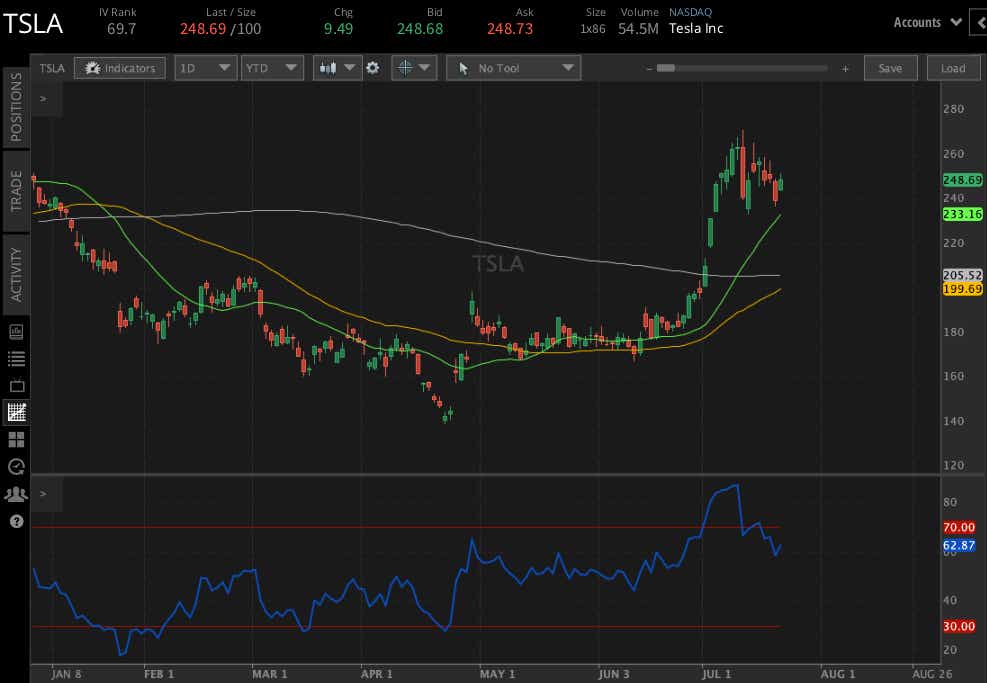The width and height of the screenshot is (987, 683).
Task: Switch to the Trade tab
Action: pyautogui.click(x=16, y=191)
